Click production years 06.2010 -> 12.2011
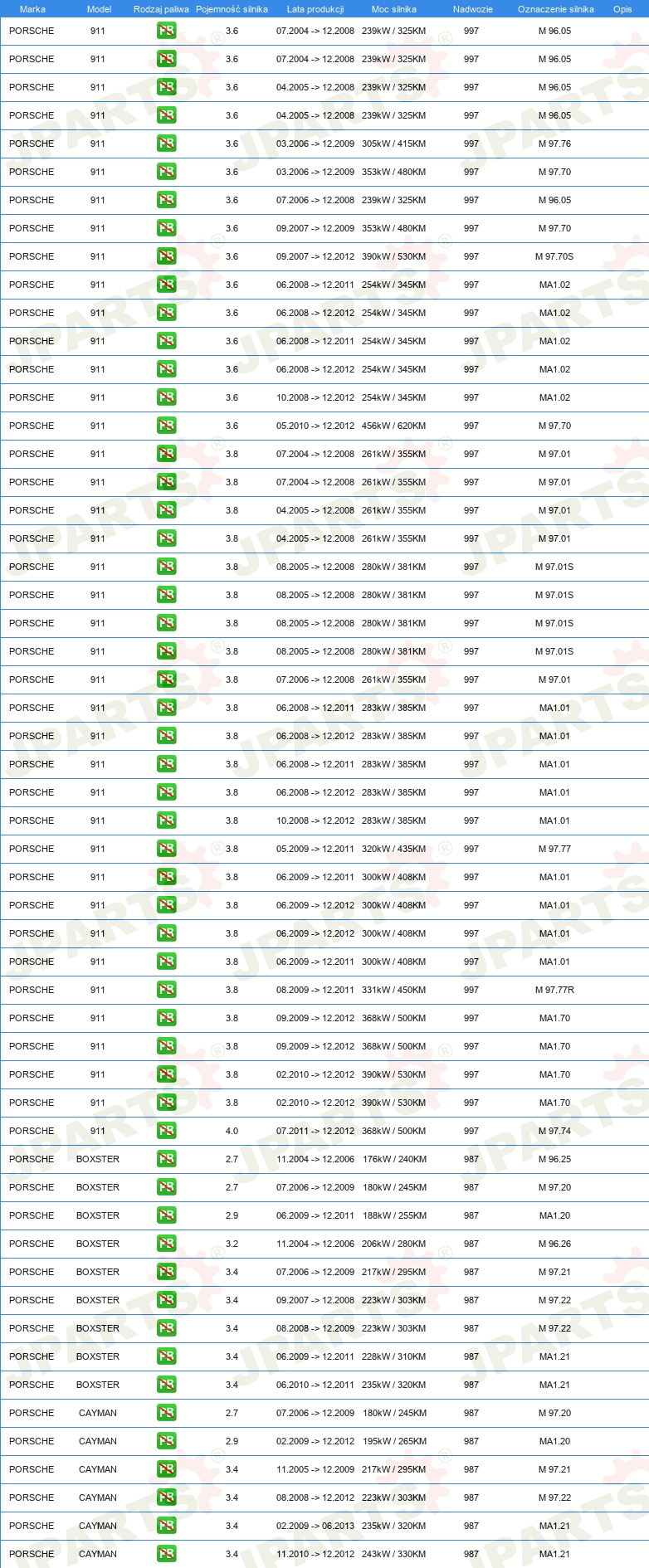The image size is (649, 1568). [315, 1385]
